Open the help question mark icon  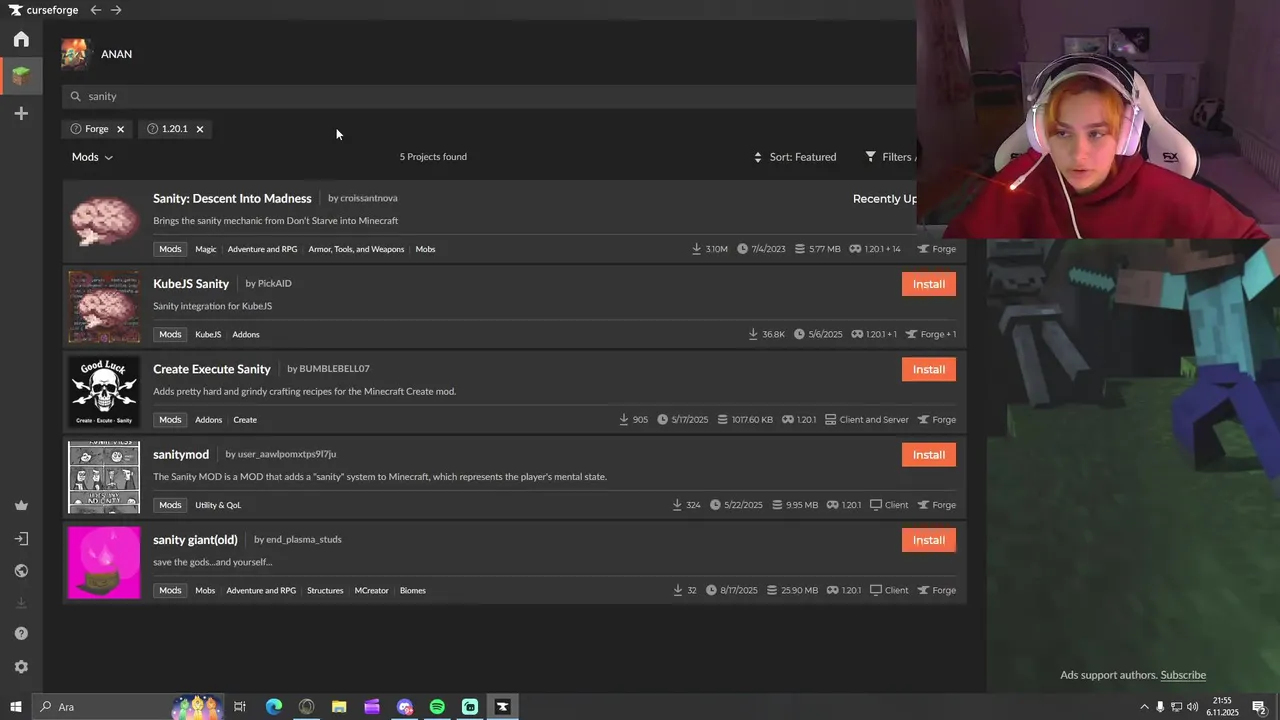pyautogui.click(x=21, y=634)
